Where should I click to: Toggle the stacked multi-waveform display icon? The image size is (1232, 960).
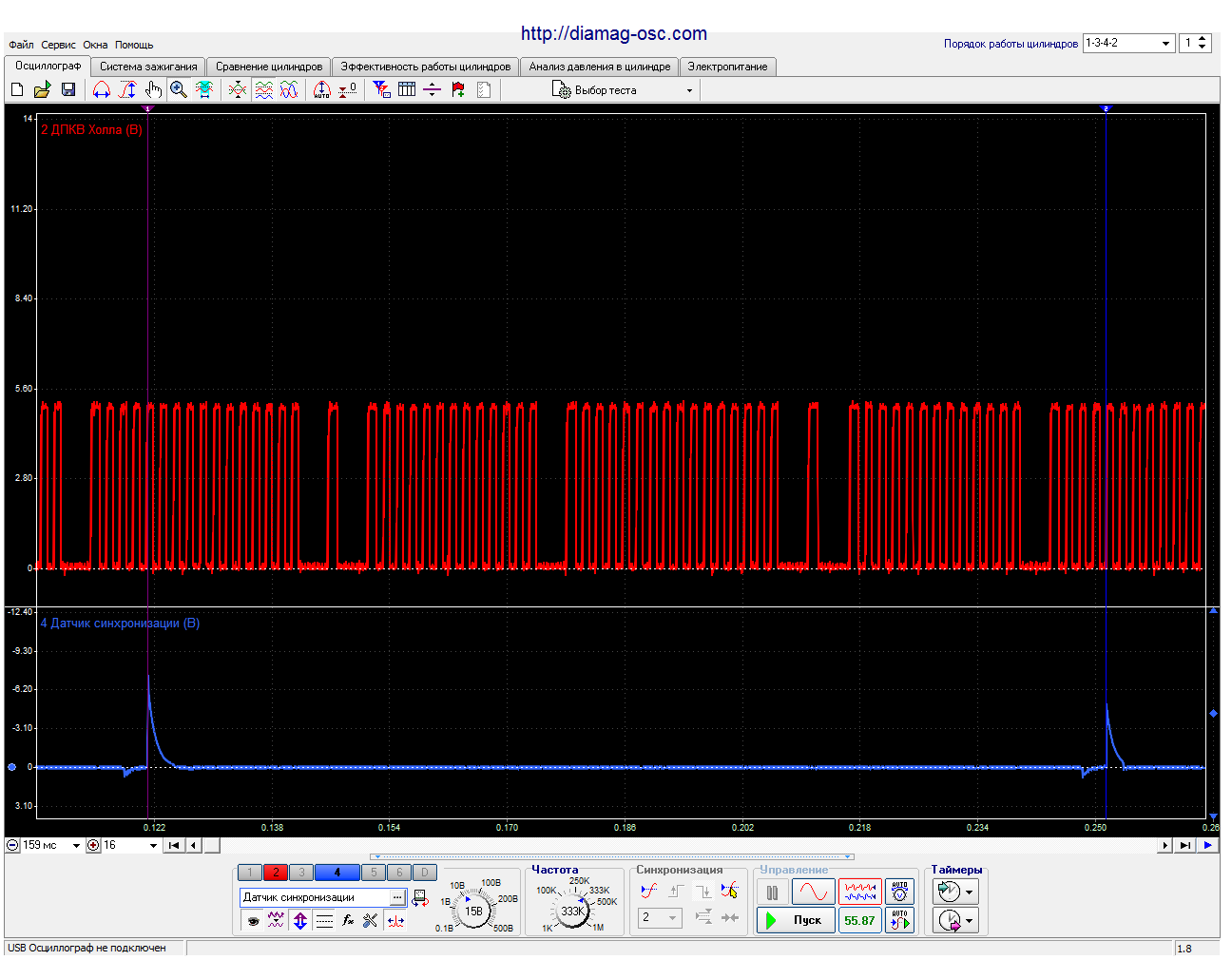coord(264,89)
